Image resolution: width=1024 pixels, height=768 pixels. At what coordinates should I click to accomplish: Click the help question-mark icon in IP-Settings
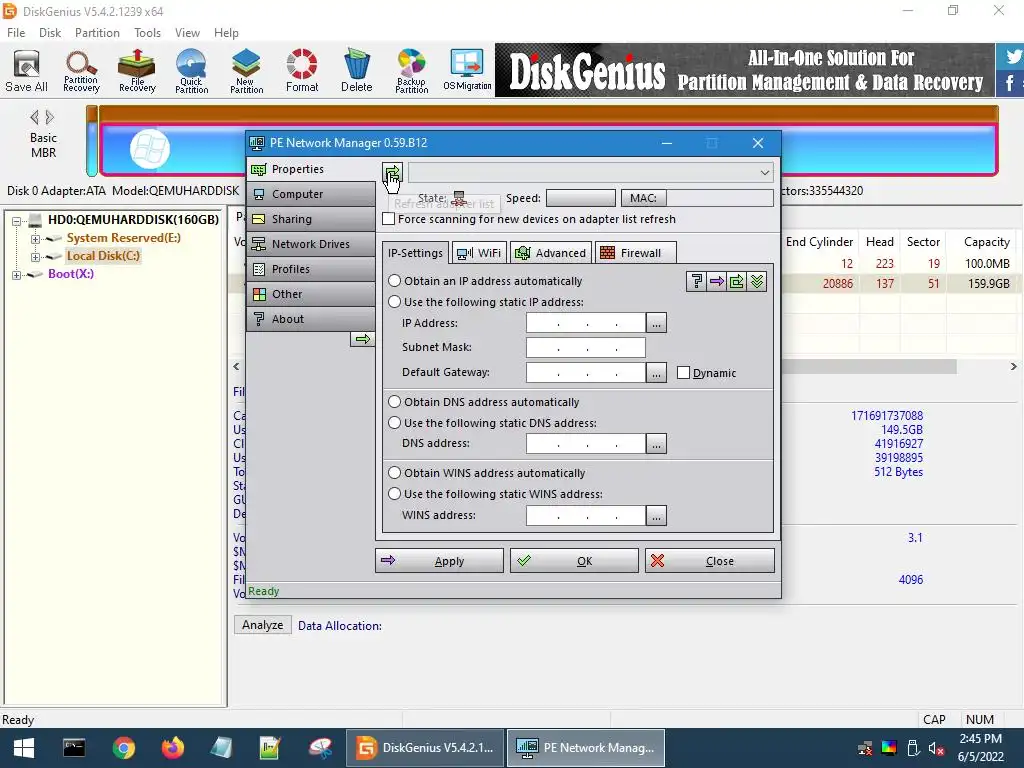696,281
